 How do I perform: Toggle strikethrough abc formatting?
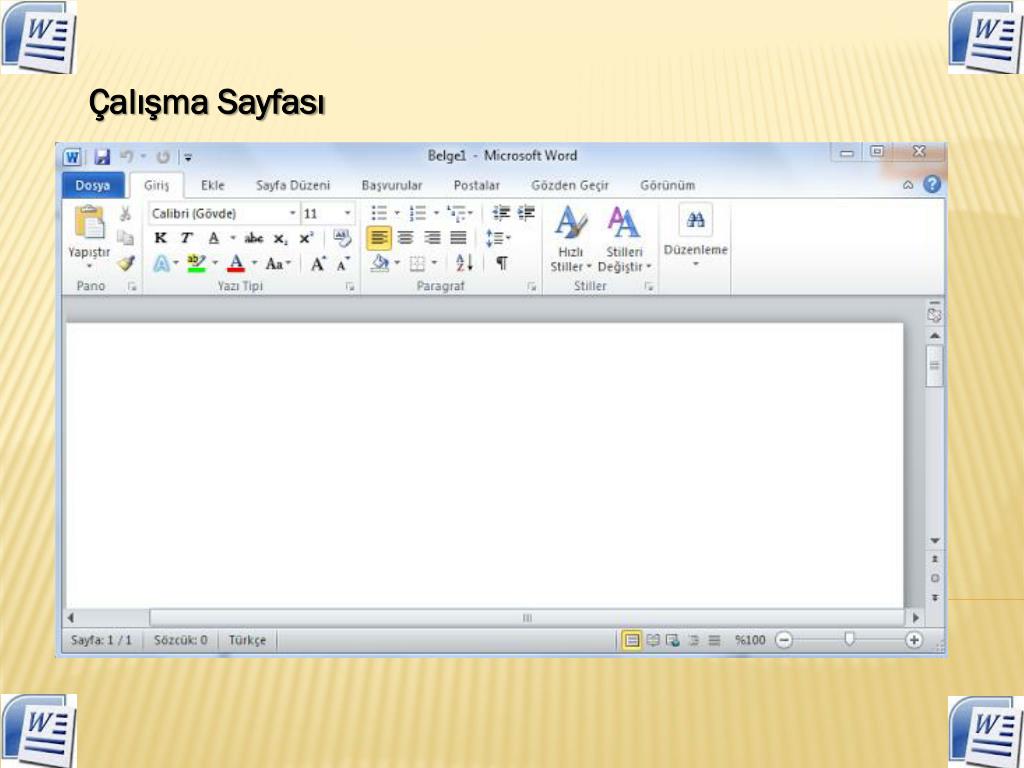tap(253, 238)
